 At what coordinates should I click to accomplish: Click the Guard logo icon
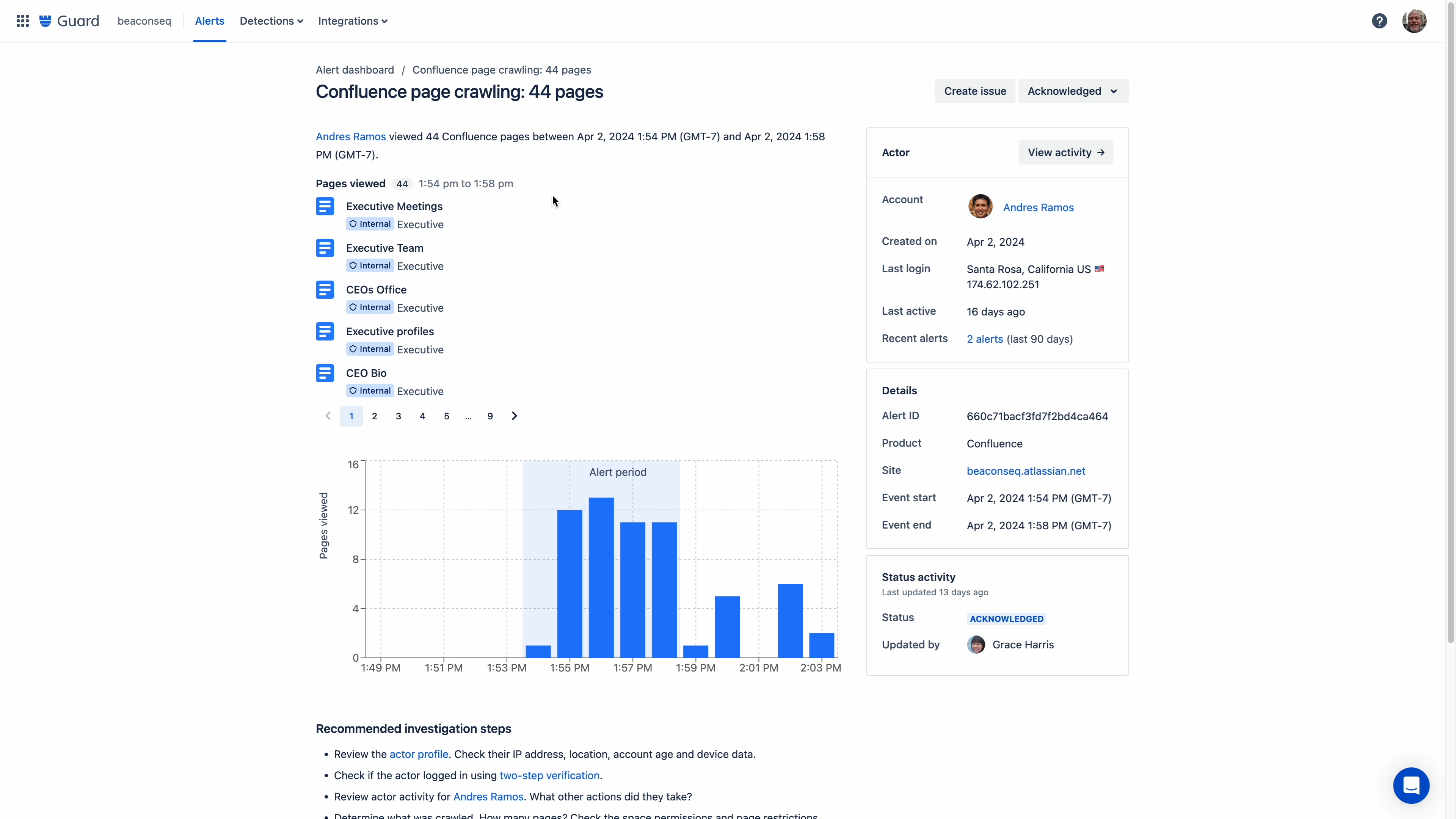coord(45,21)
